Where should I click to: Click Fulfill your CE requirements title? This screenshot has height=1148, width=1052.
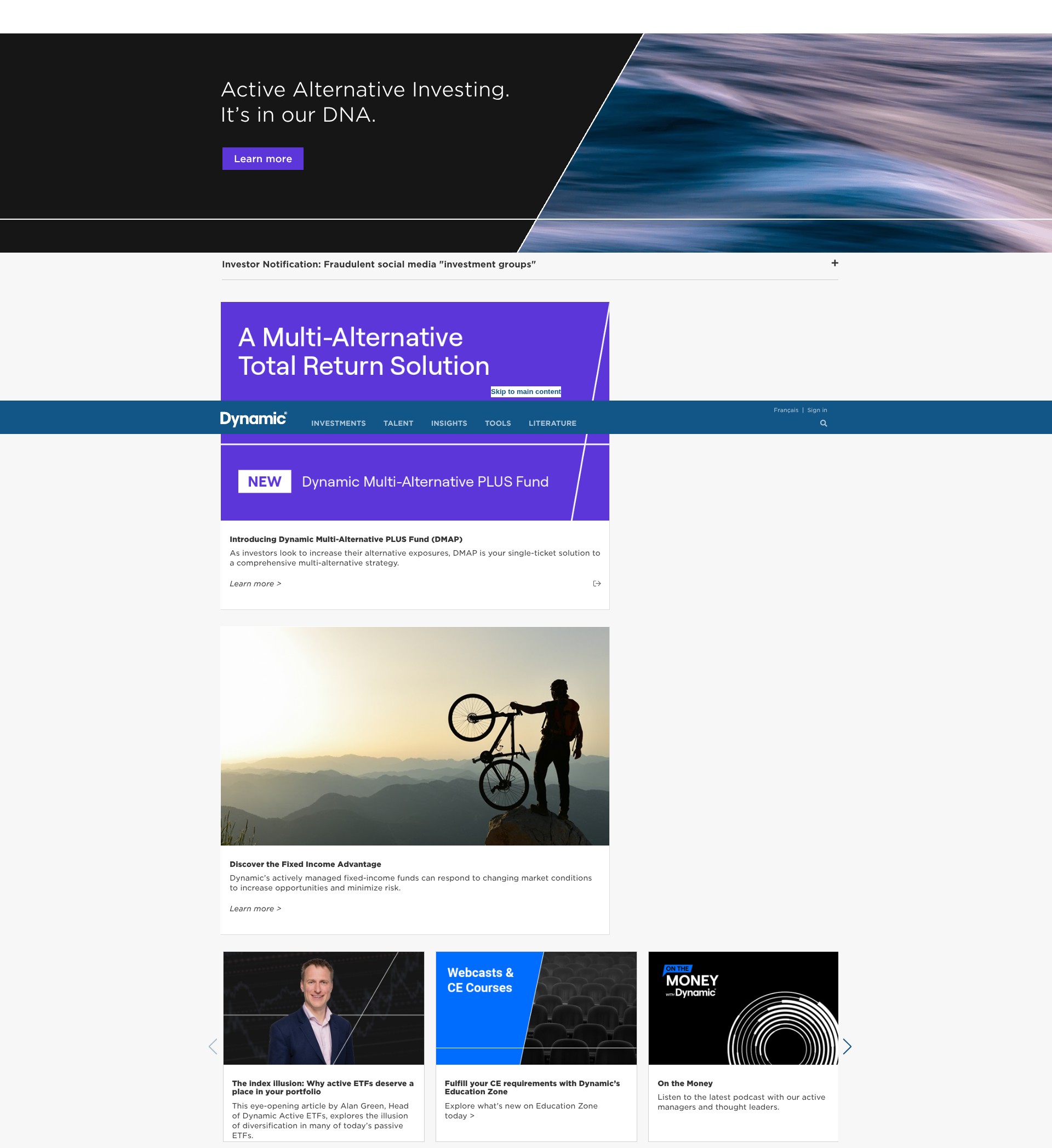tap(532, 1088)
